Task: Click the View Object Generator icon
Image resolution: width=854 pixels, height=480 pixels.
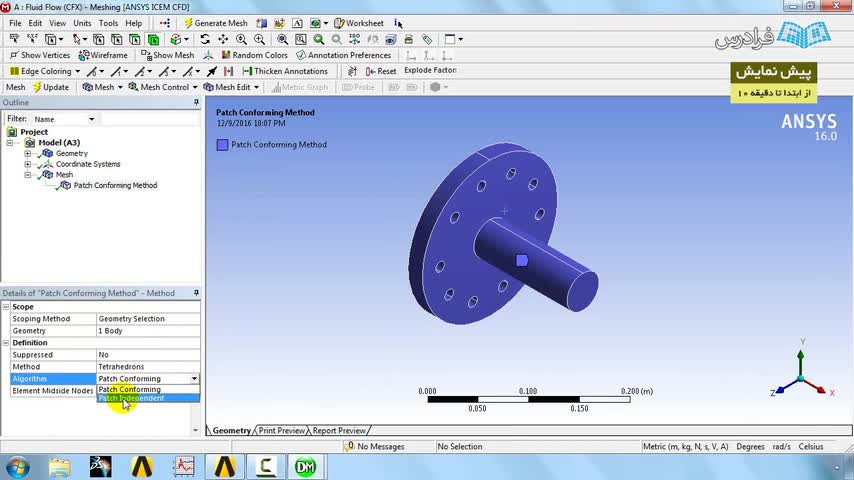Action: click(x=165, y=23)
